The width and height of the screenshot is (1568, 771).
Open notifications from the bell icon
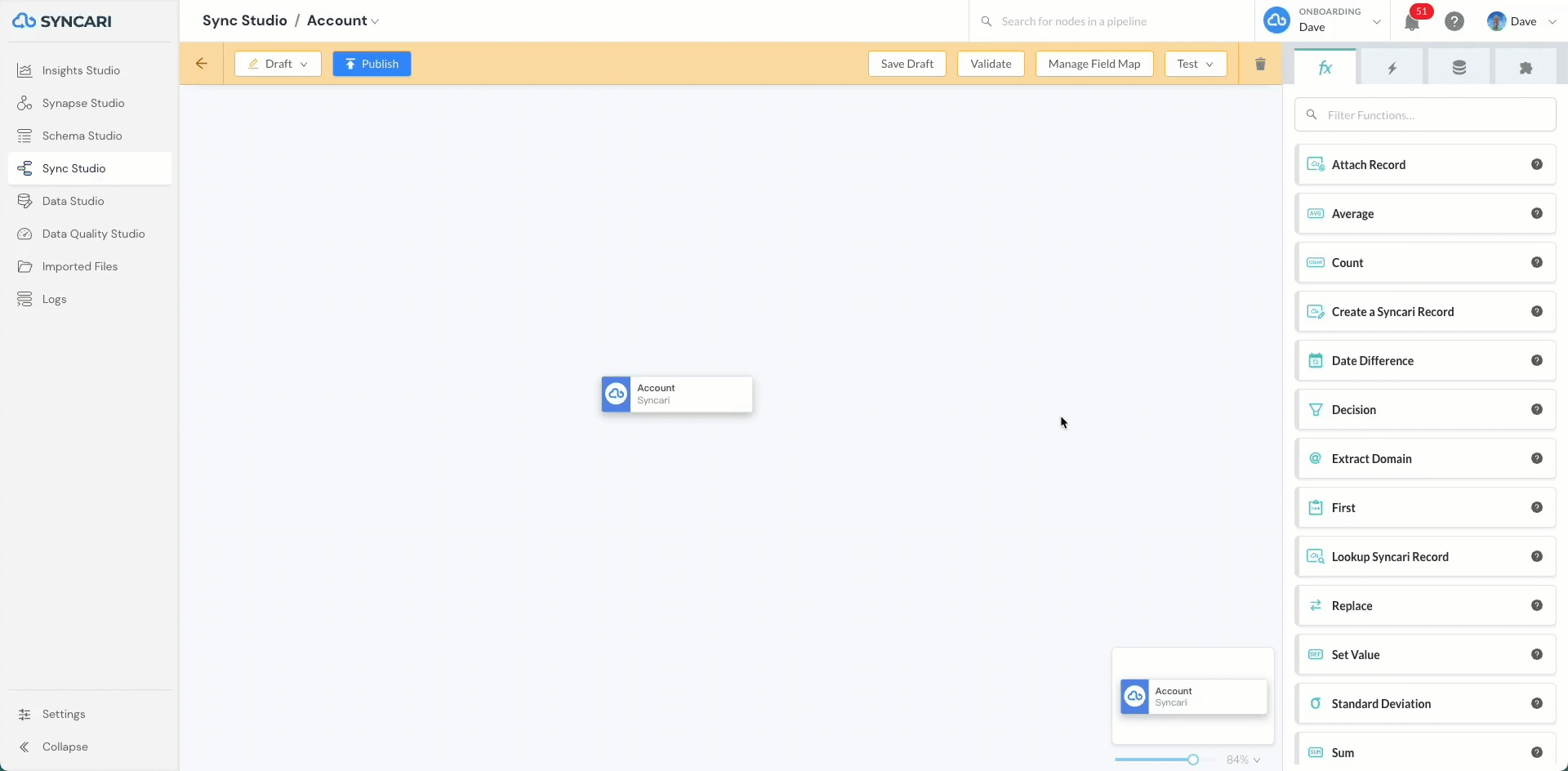click(1412, 22)
